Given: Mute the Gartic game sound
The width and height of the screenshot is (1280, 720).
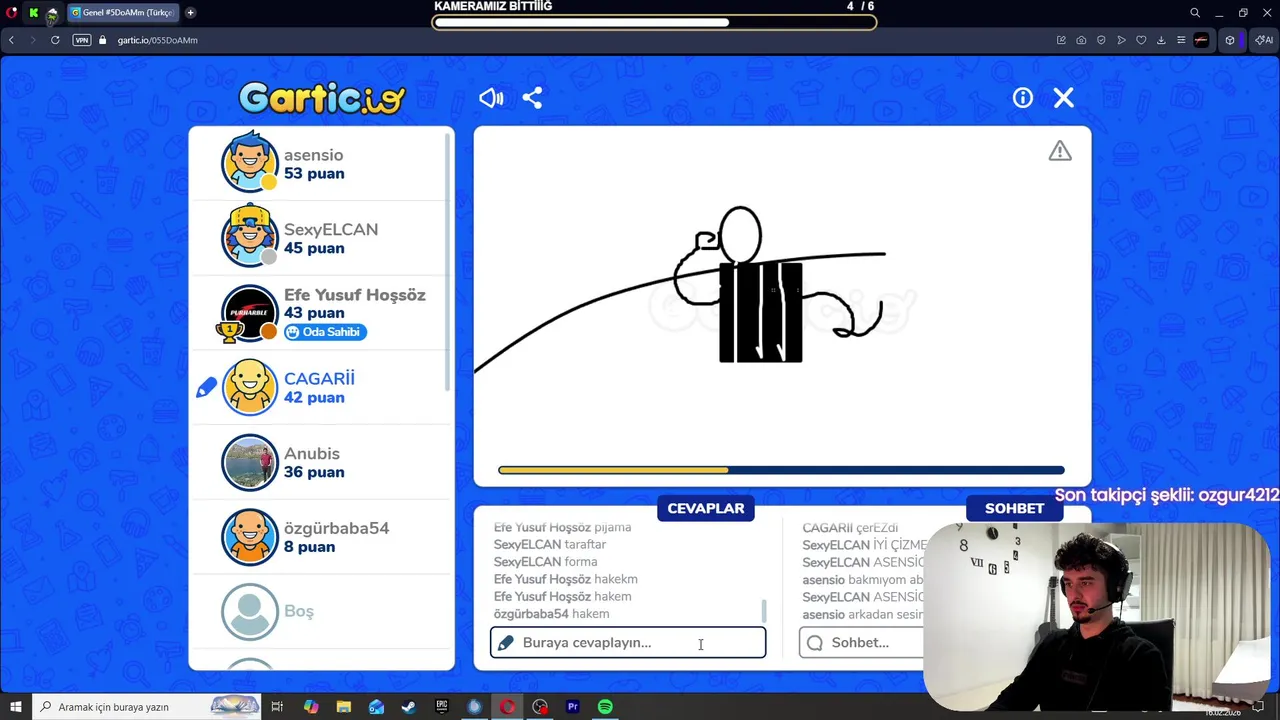Looking at the screenshot, I should (491, 97).
